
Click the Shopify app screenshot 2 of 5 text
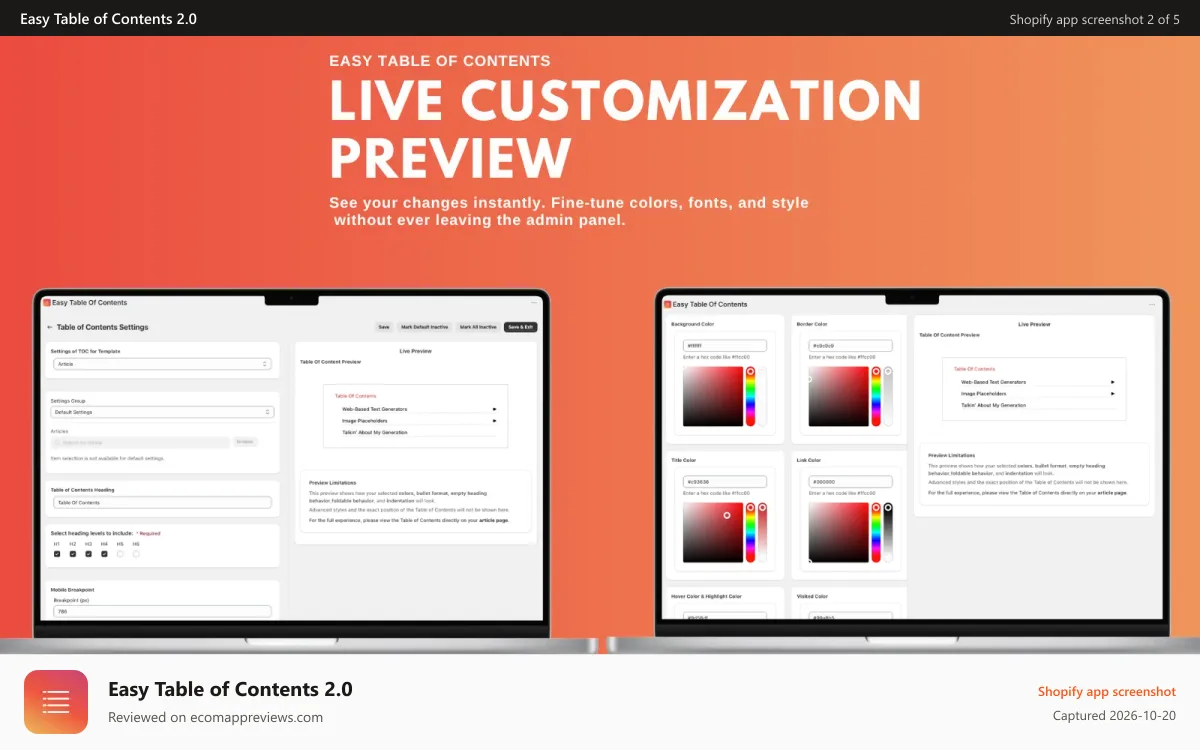(1094, 19)
